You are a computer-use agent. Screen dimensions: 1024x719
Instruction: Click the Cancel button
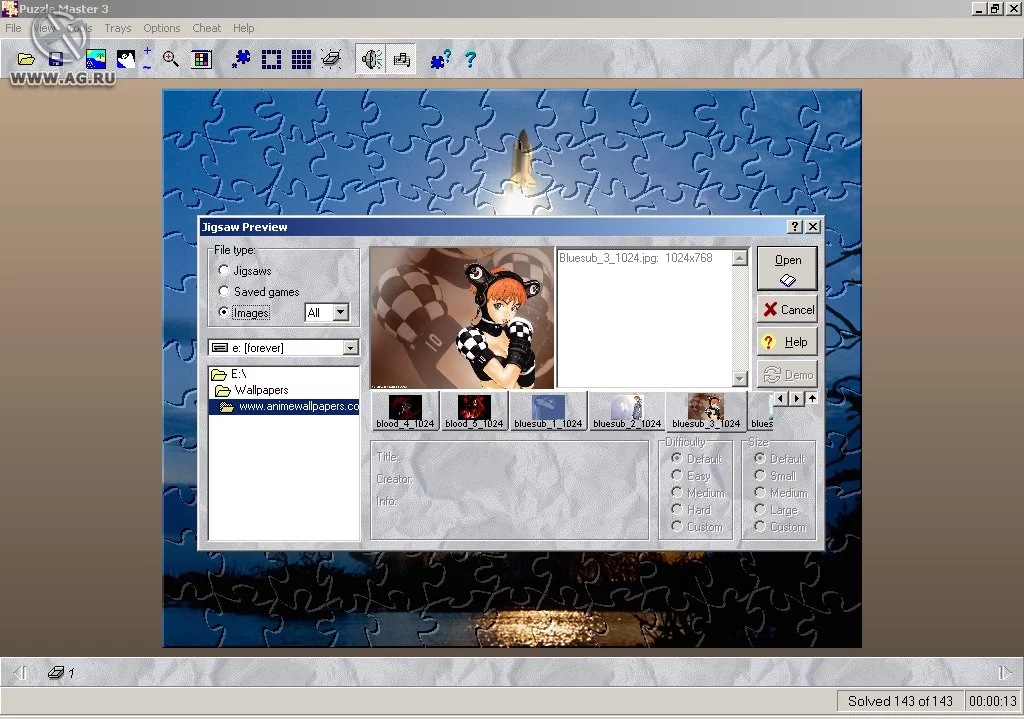(x=787, y=310)
